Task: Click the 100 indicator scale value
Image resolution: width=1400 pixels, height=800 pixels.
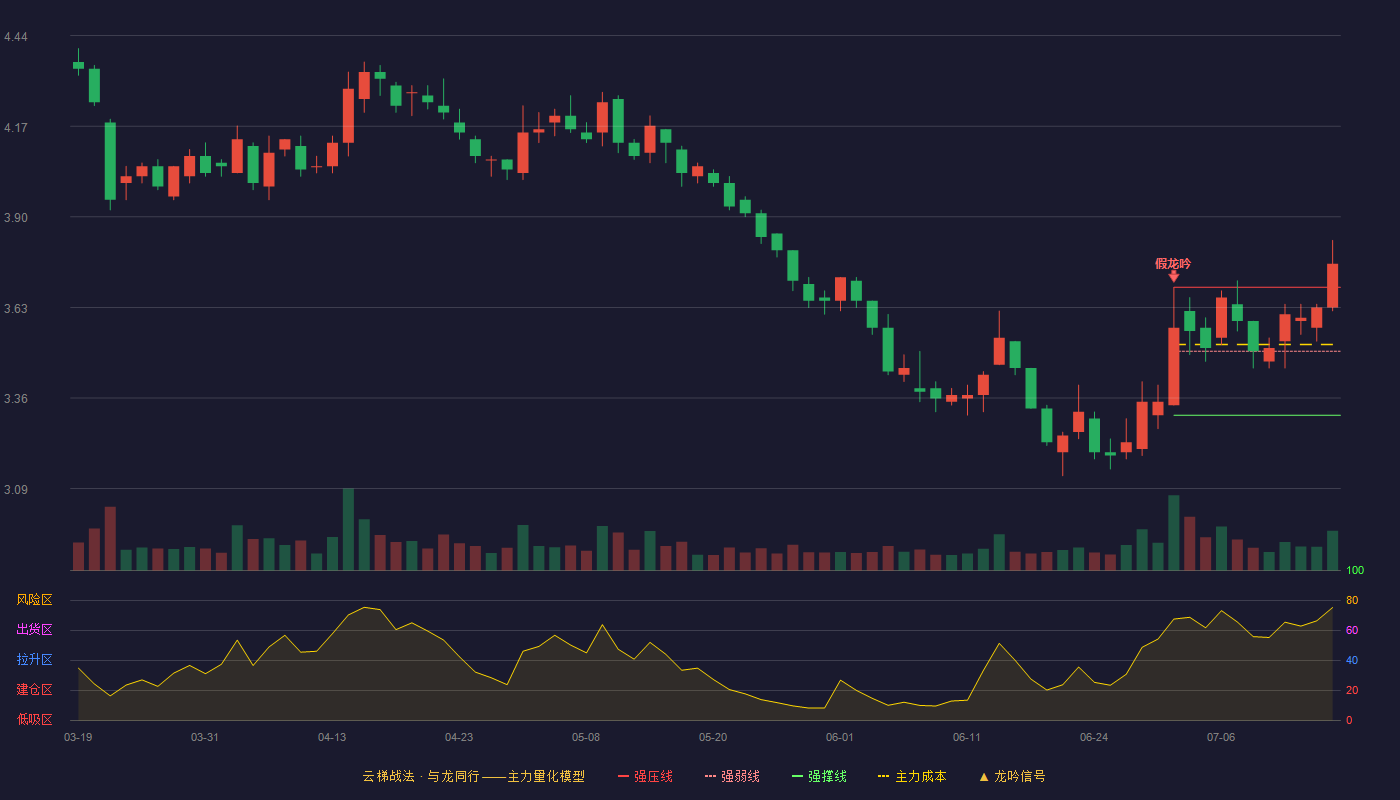Action: [1355, 571]
